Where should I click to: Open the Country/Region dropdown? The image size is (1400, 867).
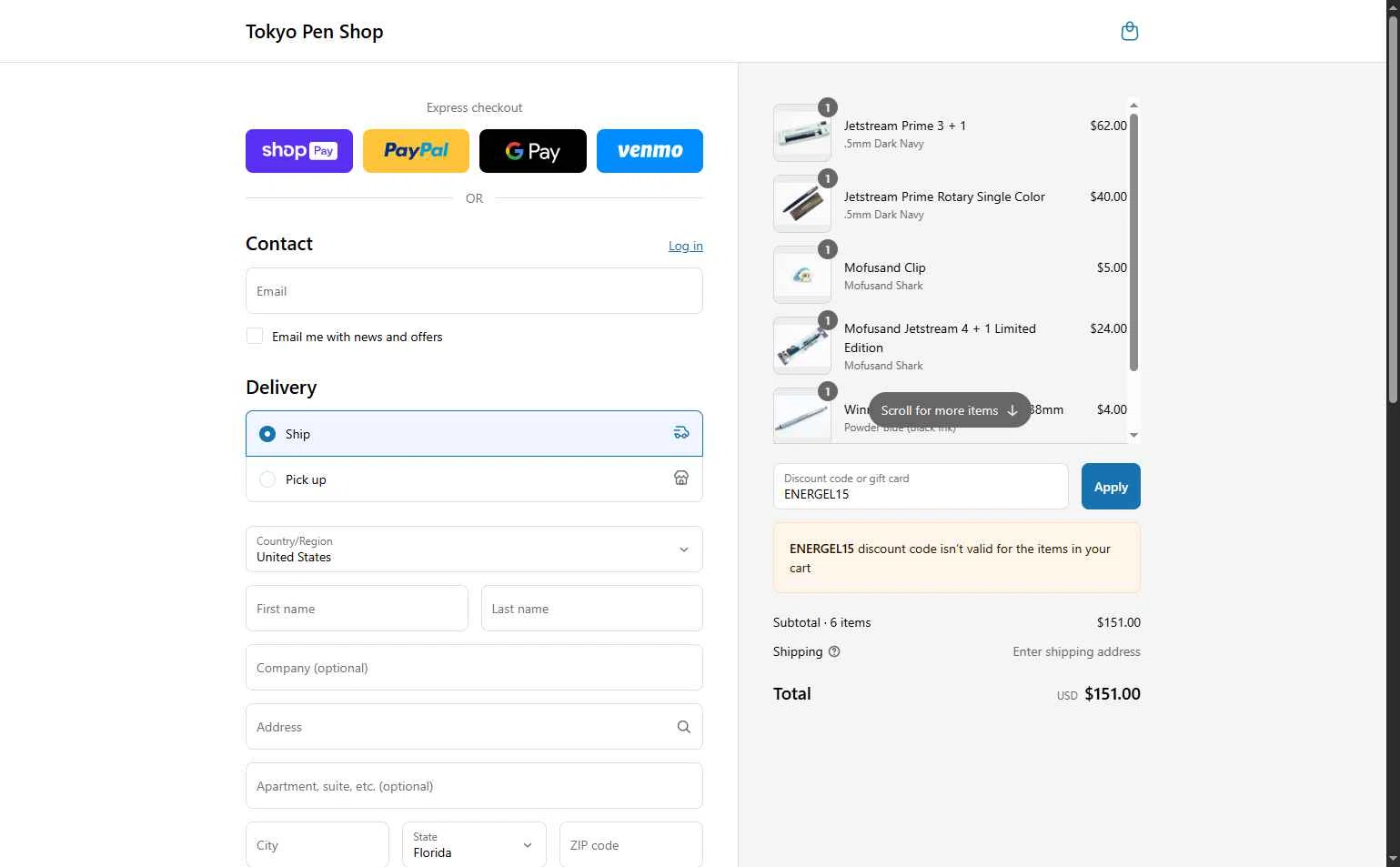pyautogui.click(x=474, y=549)
